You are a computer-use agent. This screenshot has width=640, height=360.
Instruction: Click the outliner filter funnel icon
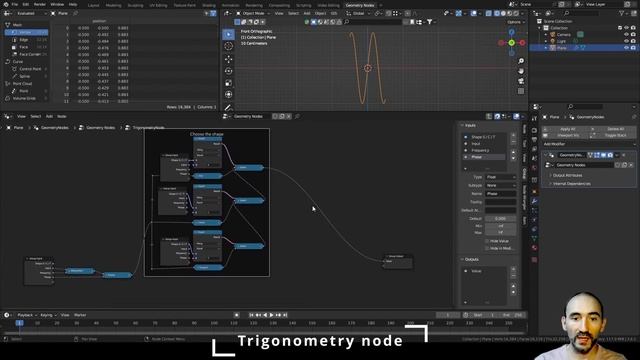coord(622,13)
